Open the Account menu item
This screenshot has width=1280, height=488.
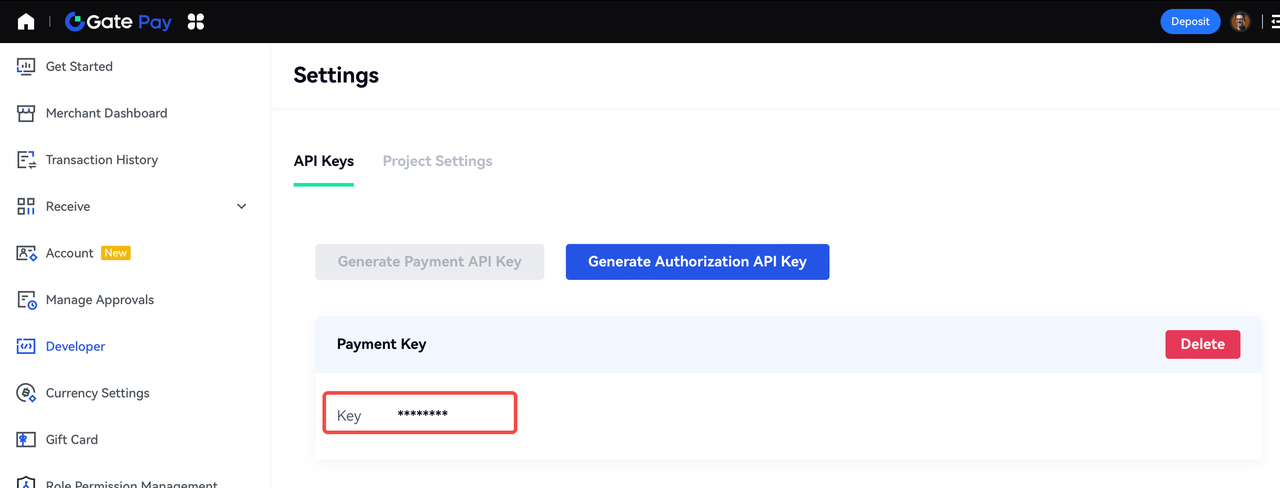70,253
